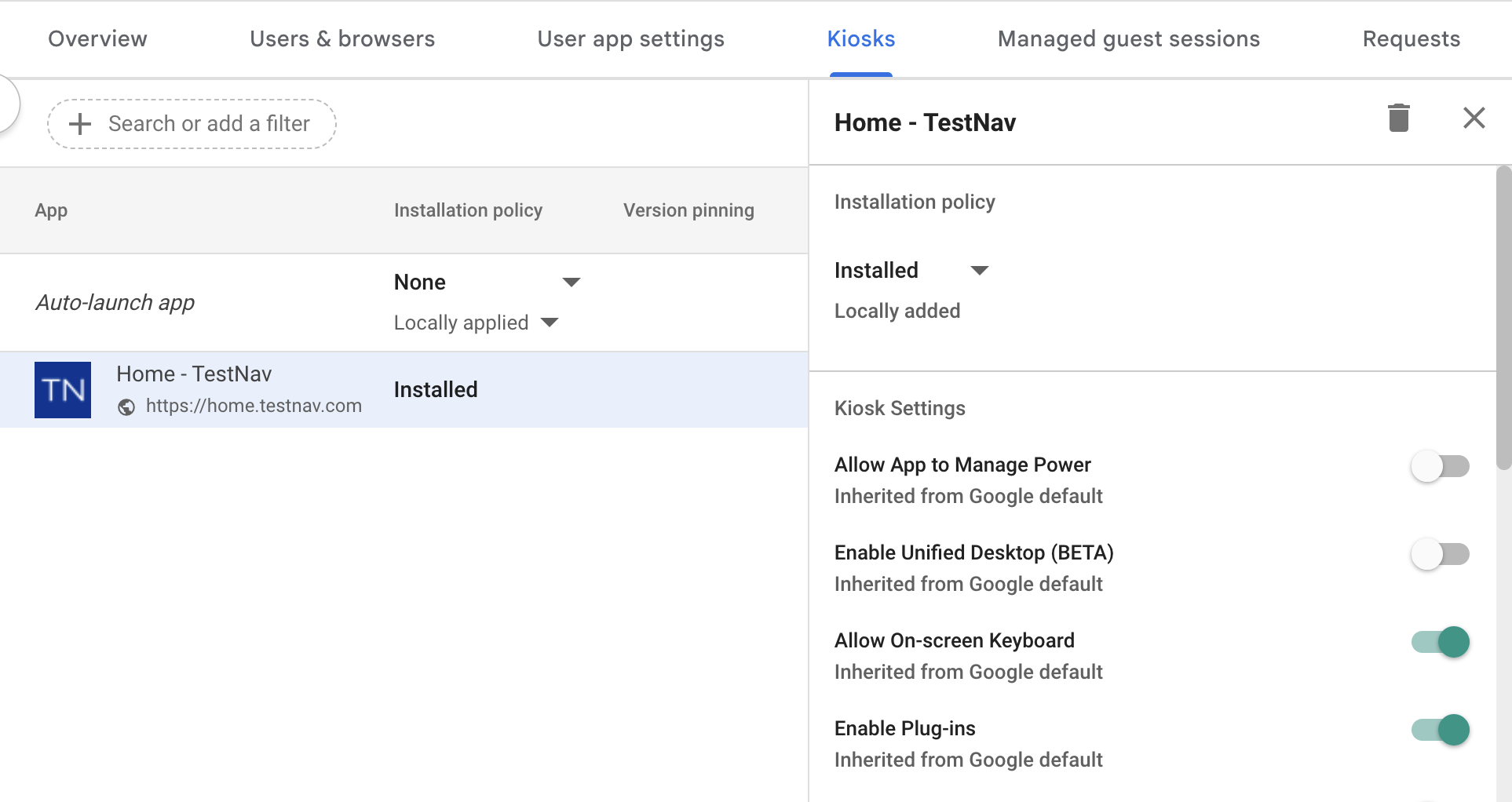Click the globe icon beside the TestNav URL
Screen dimensions: 1512x802
tap(126, 406)
